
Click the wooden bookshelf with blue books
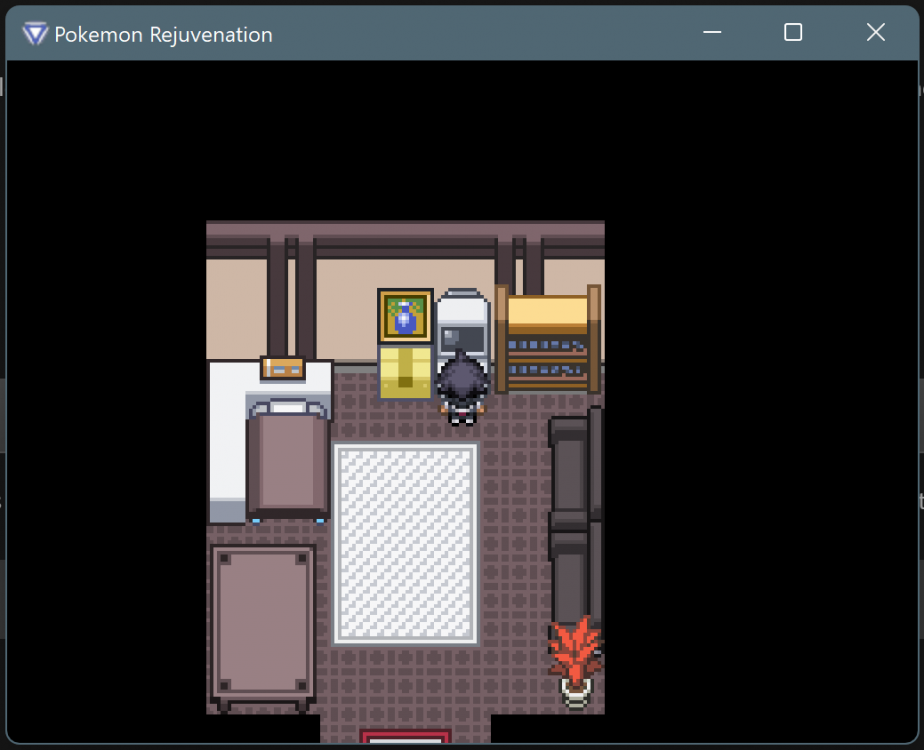(548, 339)
